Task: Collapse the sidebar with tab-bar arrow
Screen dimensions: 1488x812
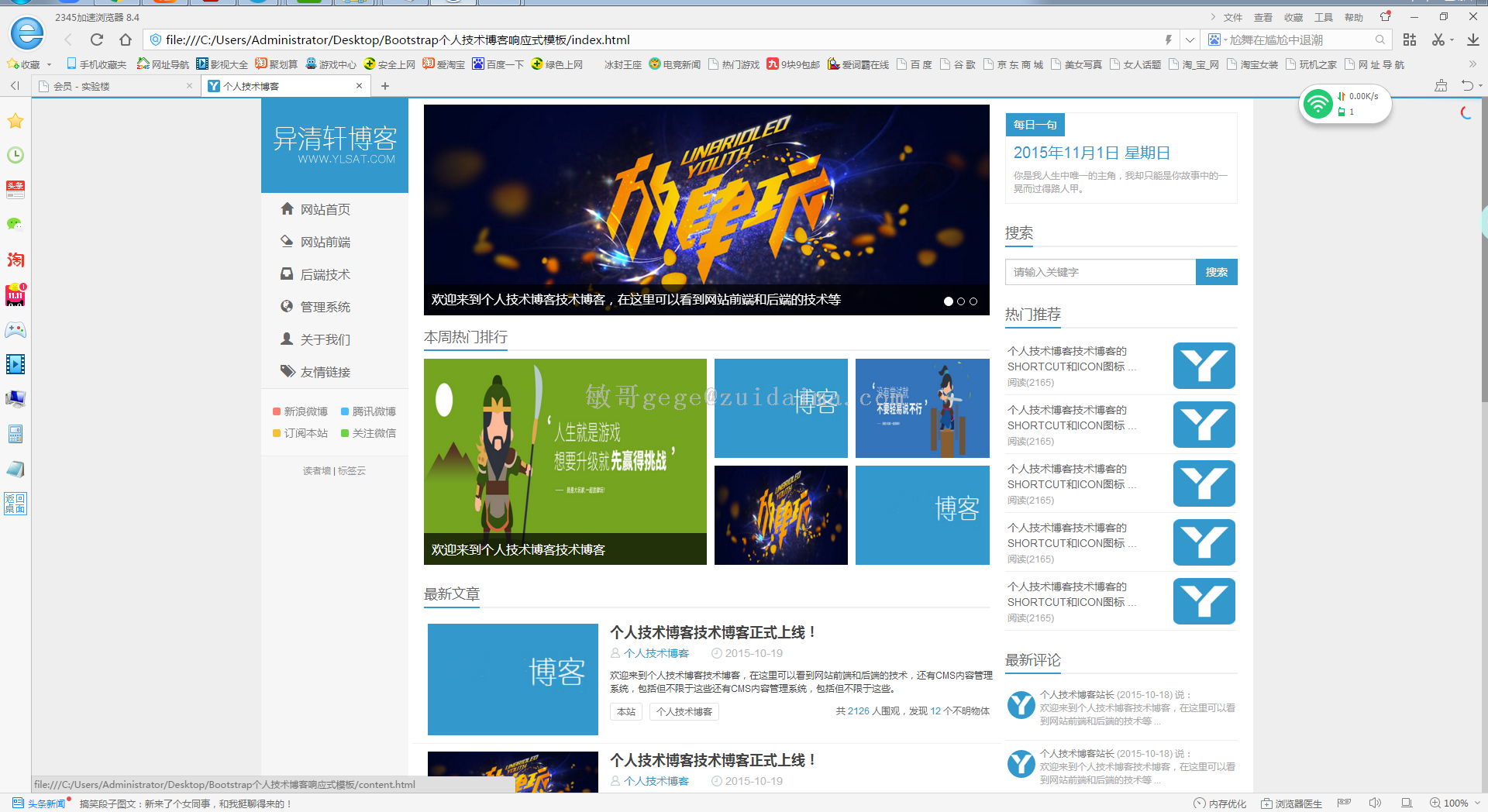Action: click(x=15, y=86)
